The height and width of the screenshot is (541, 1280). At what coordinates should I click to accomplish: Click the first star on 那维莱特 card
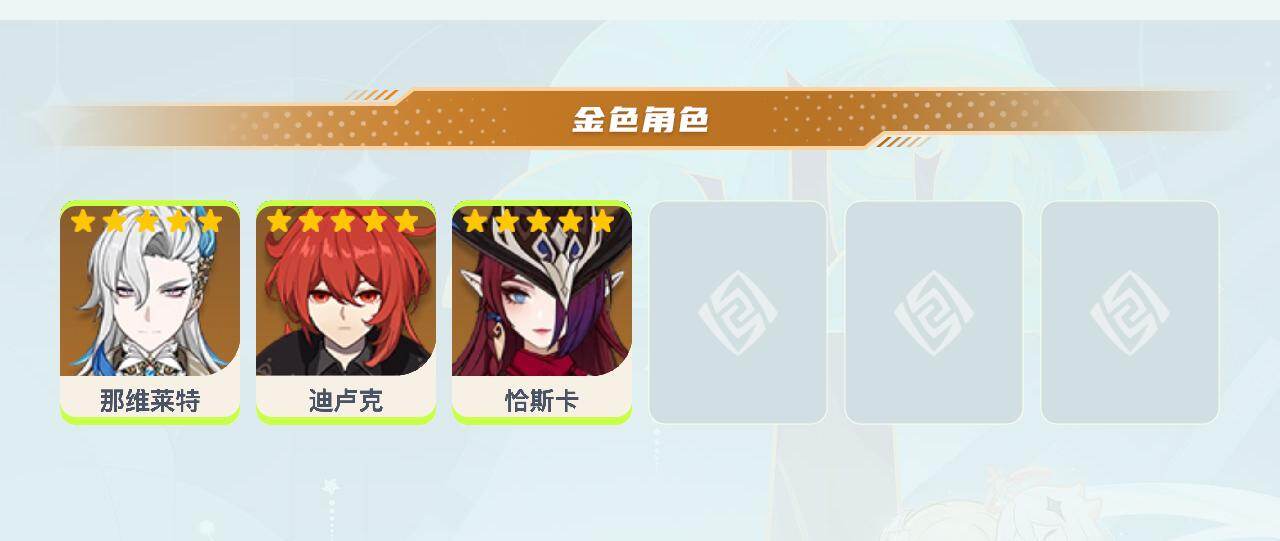tap(82, 221)
